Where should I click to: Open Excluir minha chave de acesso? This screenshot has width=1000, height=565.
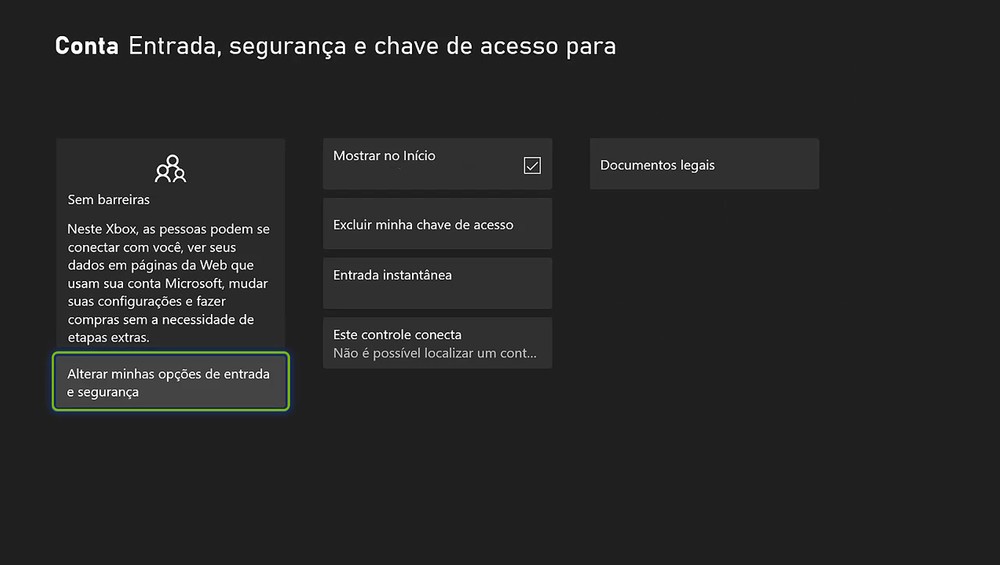pos(437,224)
